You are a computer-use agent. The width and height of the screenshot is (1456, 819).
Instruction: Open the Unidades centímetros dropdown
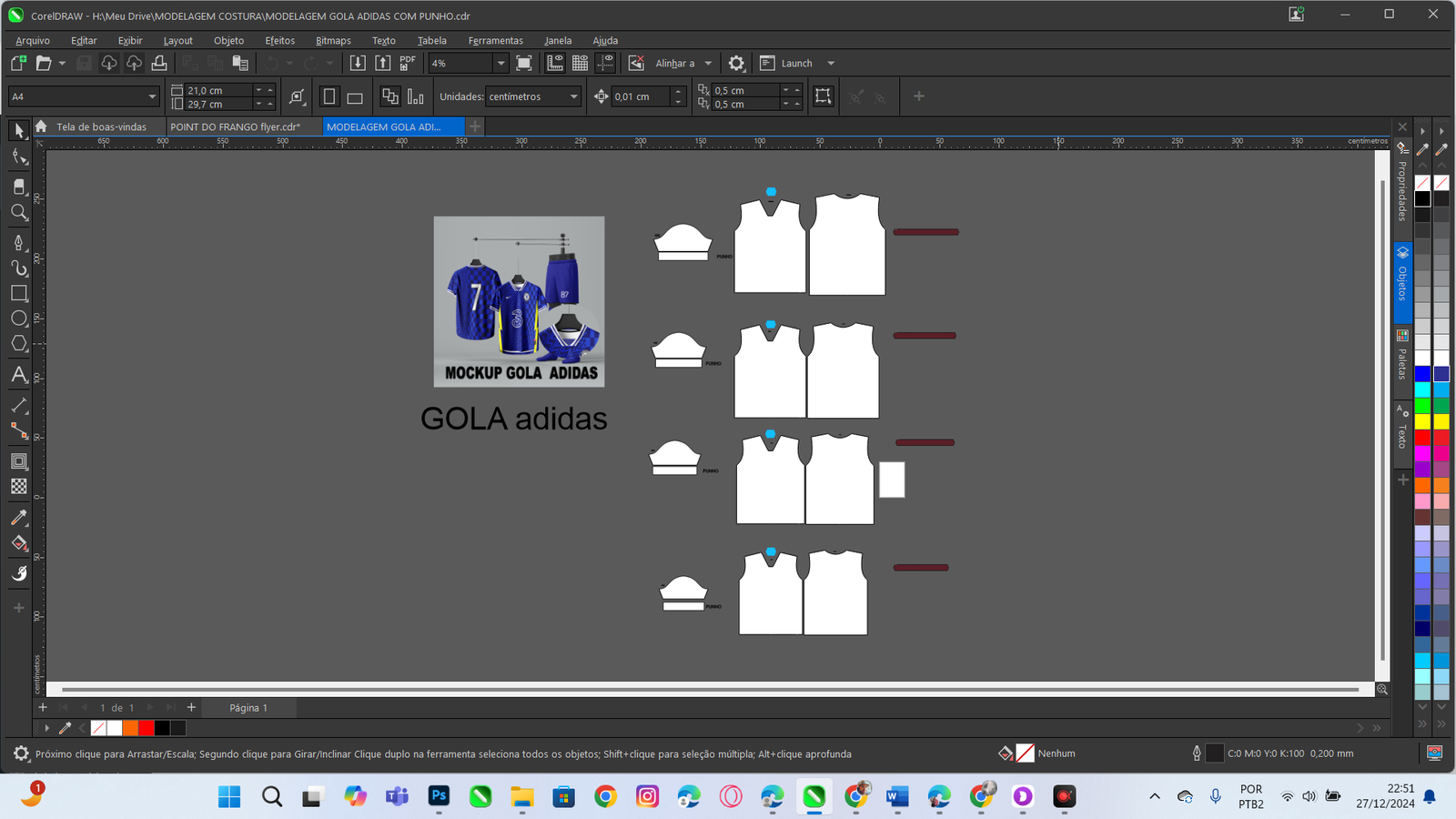pos(573,96)
